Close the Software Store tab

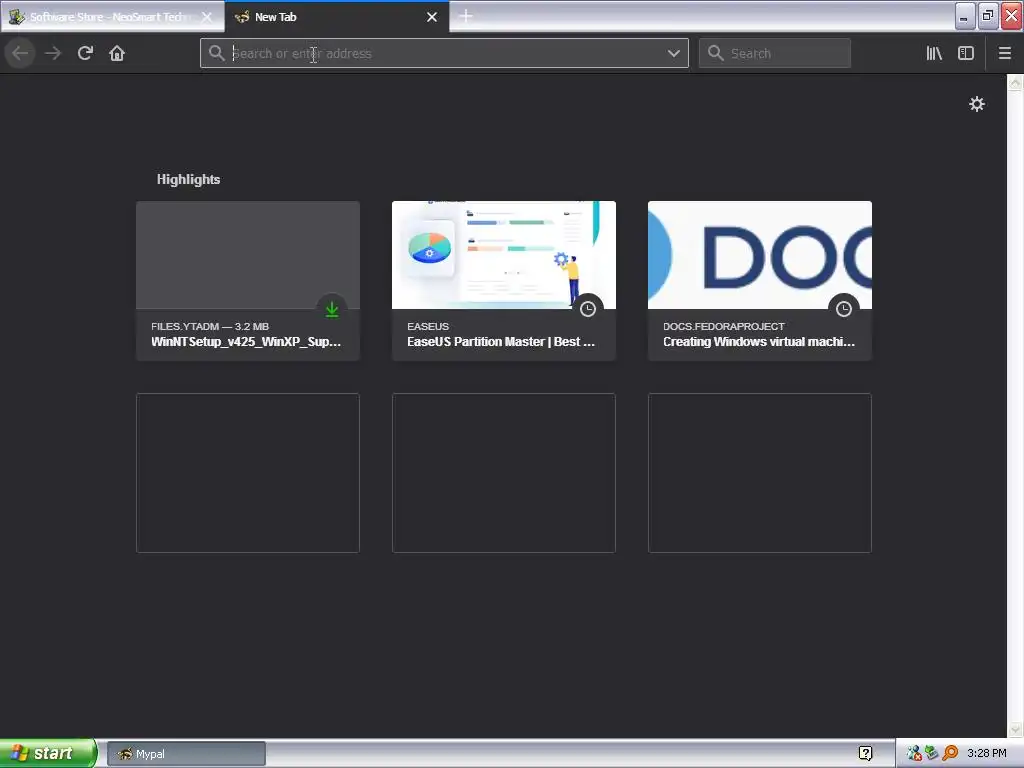tap(207, 17)
